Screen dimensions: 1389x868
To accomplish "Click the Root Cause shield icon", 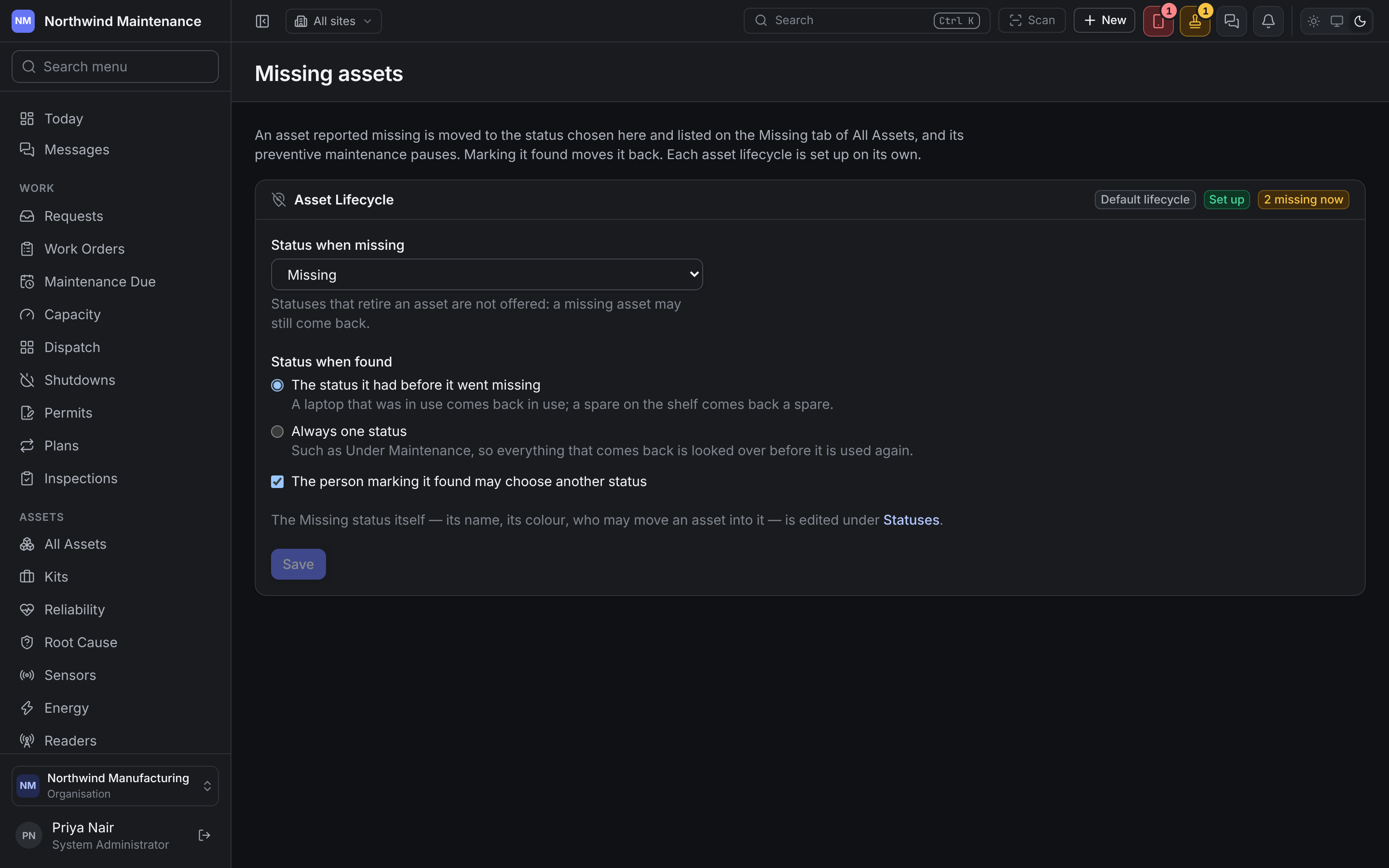I will click(27, 642).
